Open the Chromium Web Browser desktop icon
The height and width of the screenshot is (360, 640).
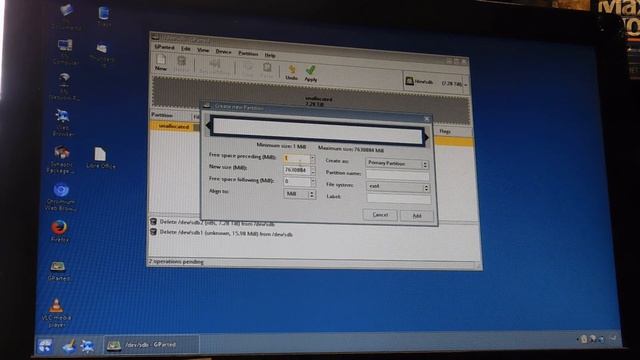pyautogui.click(x=61, y=197)
